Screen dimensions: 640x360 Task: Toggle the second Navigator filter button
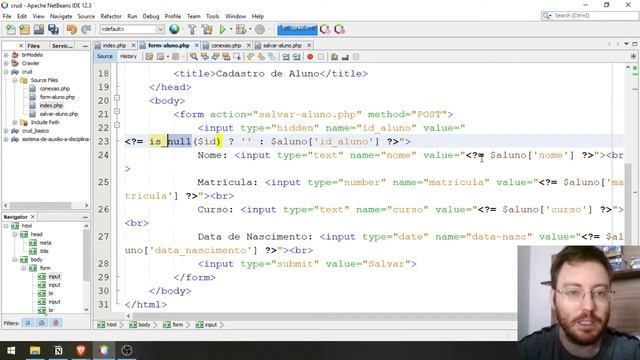click(x=42, y=323)
